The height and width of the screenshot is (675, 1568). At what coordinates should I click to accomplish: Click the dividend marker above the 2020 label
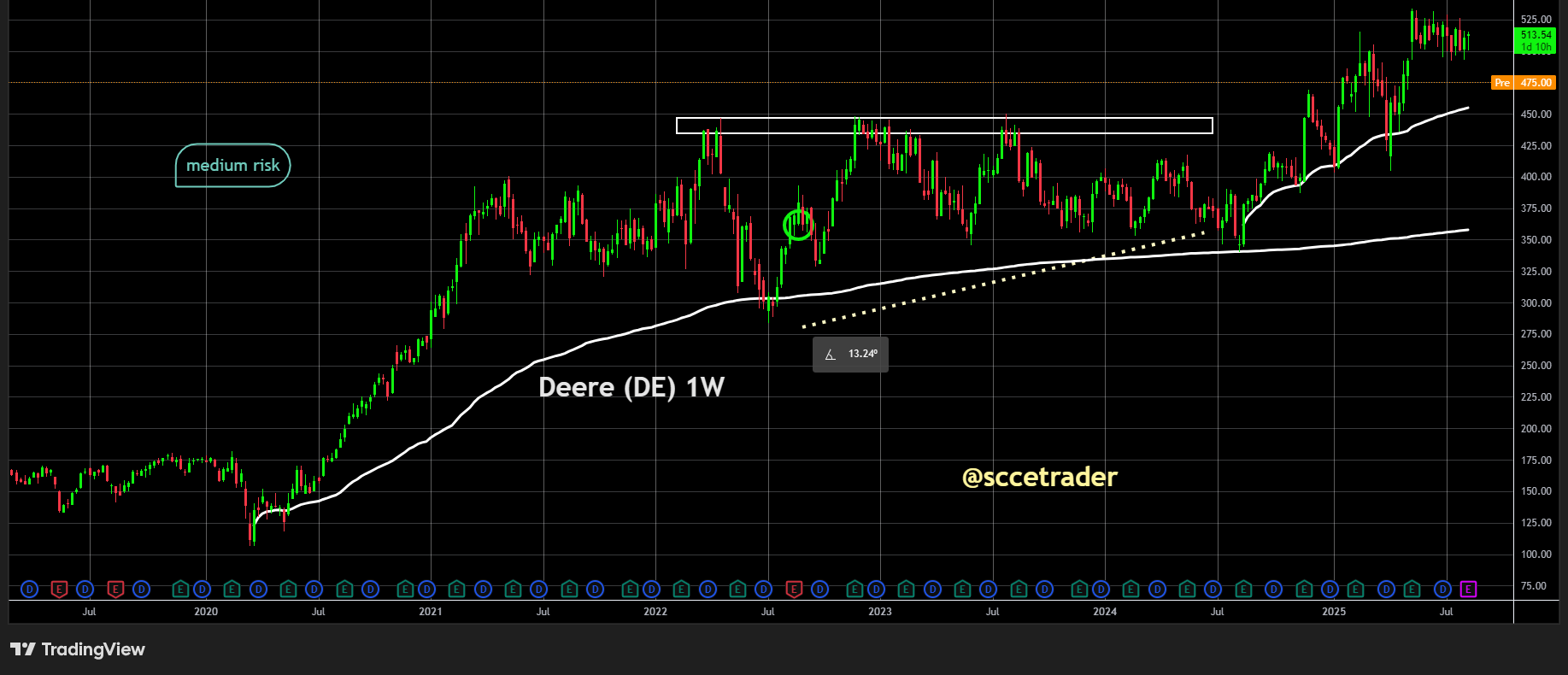[202, 589]
